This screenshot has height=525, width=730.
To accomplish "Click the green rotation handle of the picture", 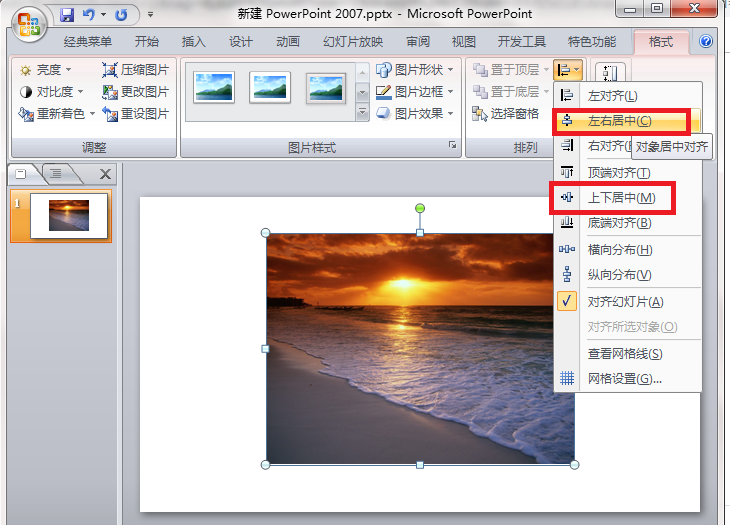I will [x=420, y=208].
